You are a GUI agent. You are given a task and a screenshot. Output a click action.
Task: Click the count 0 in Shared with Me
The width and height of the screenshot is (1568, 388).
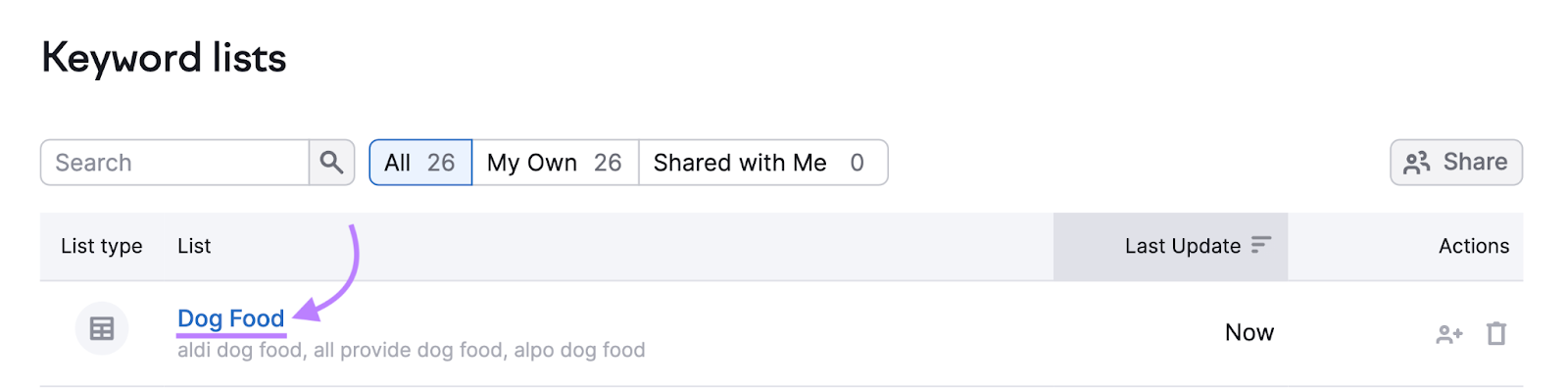pyautogui.click(x=857, y=163)
